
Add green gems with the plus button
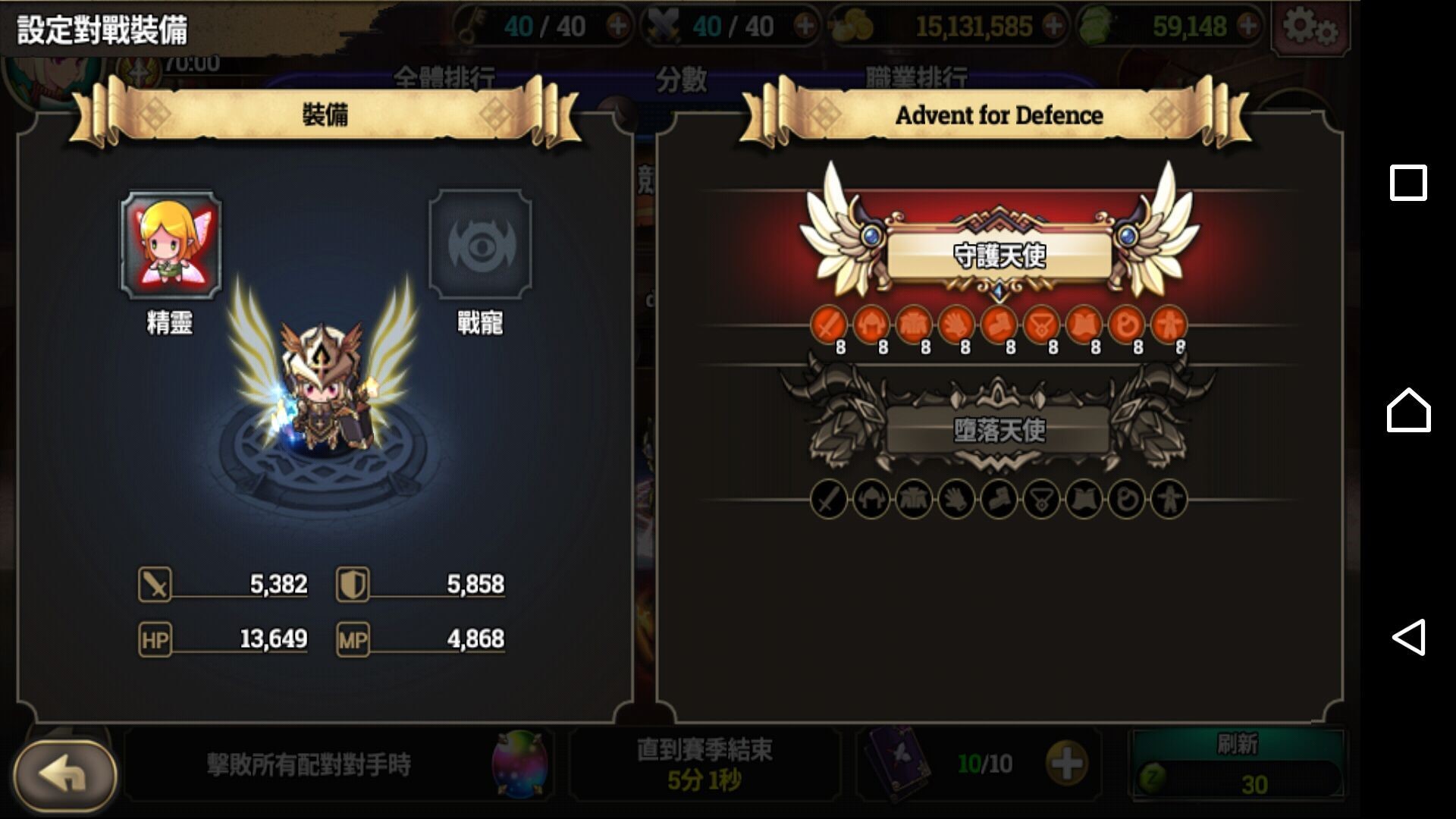[x=1248, y=27]
